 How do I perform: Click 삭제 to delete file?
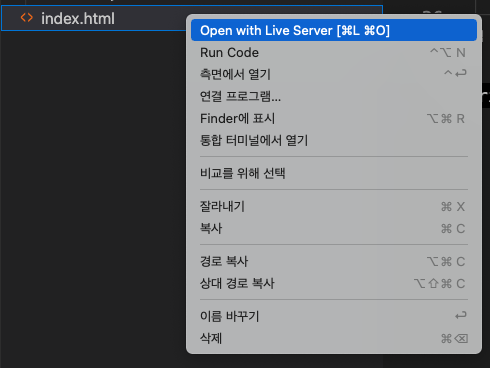[334, 338]
